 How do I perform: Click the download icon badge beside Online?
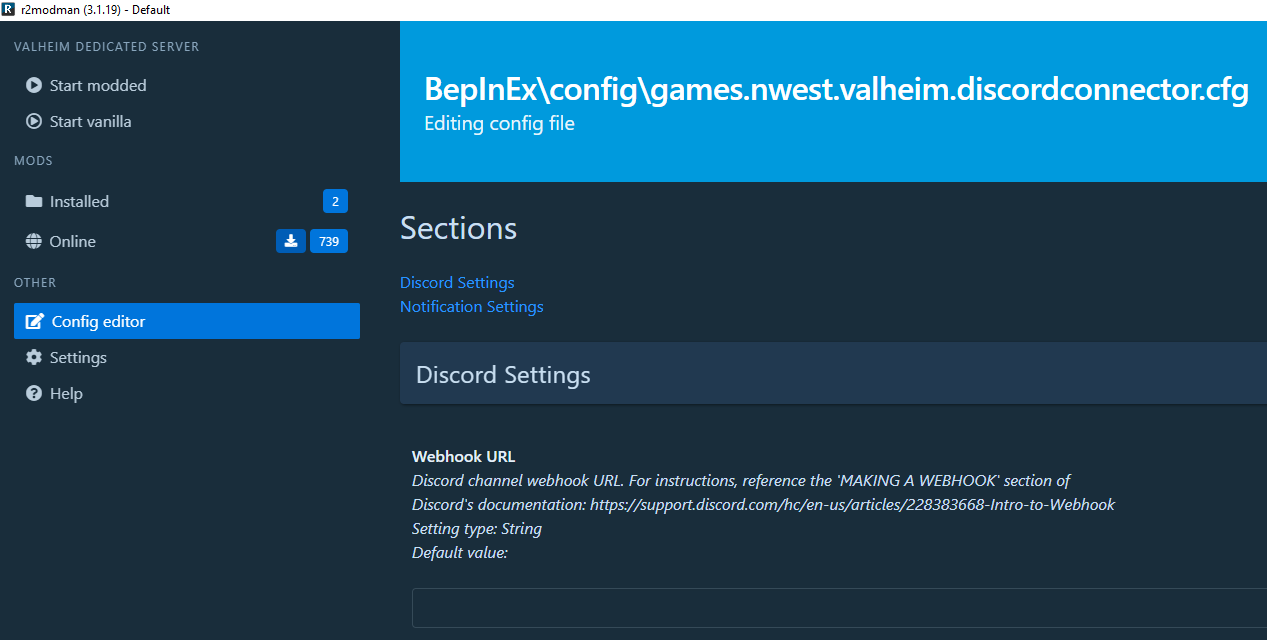(290, 241)
